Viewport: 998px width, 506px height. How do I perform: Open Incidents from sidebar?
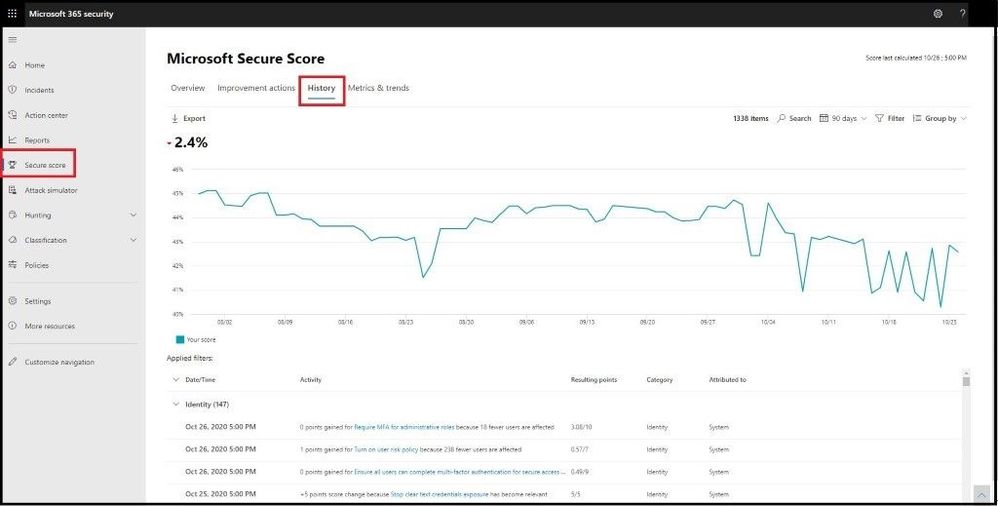pyautogui.click(x=39, y=90)
